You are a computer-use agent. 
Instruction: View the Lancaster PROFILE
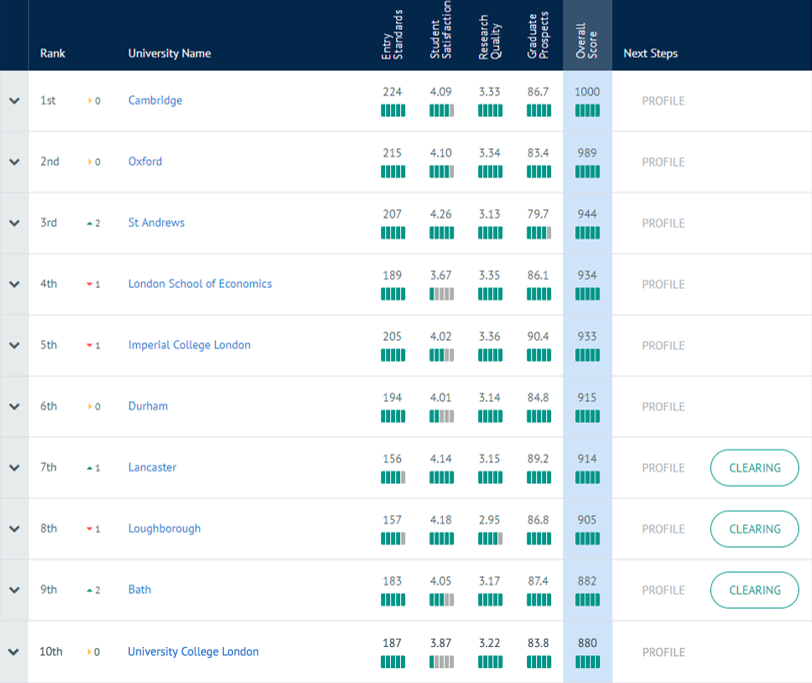click(x=663, y=468)
